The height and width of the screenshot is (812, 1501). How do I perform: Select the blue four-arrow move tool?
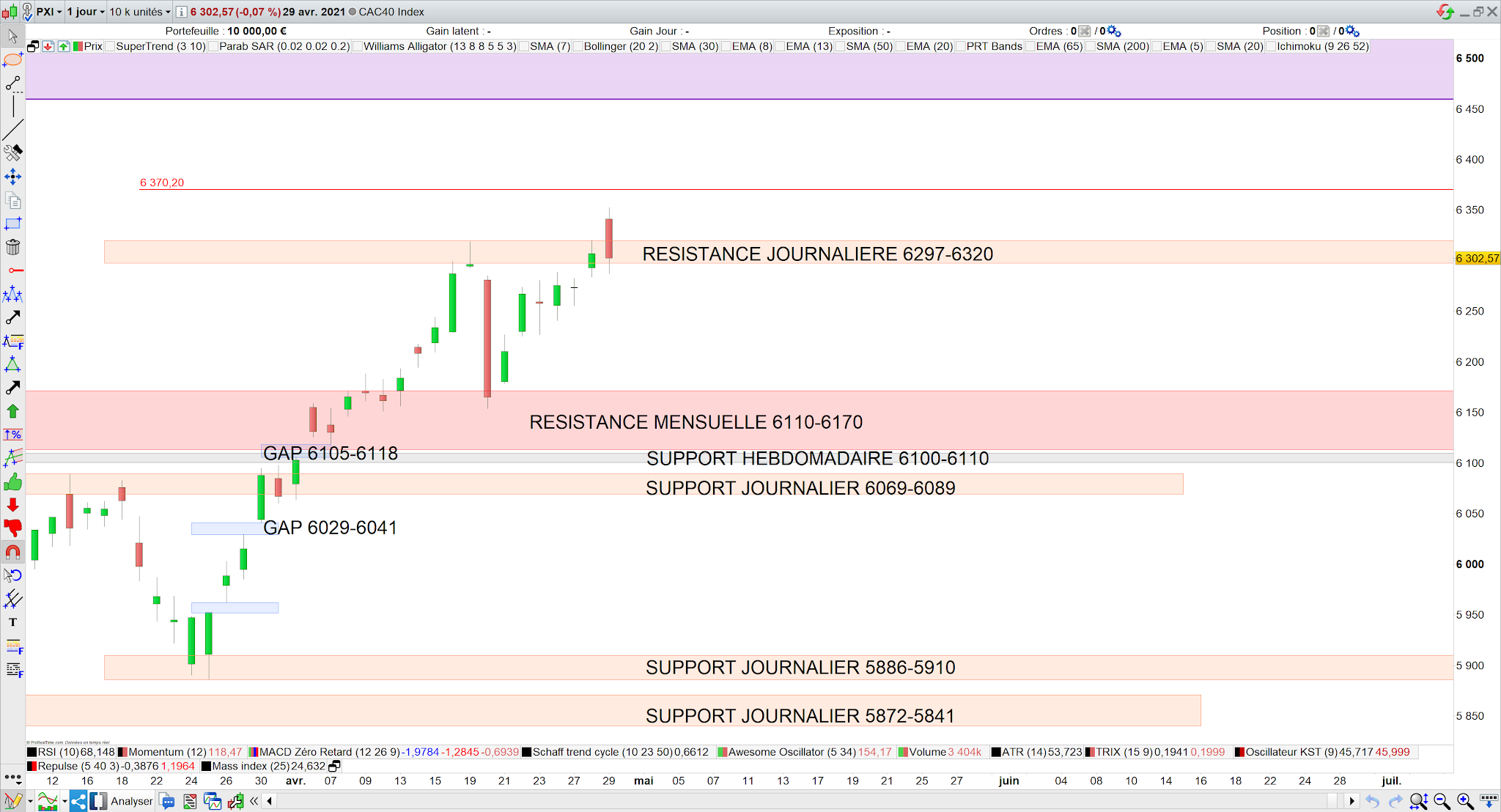tap(12, 177)
